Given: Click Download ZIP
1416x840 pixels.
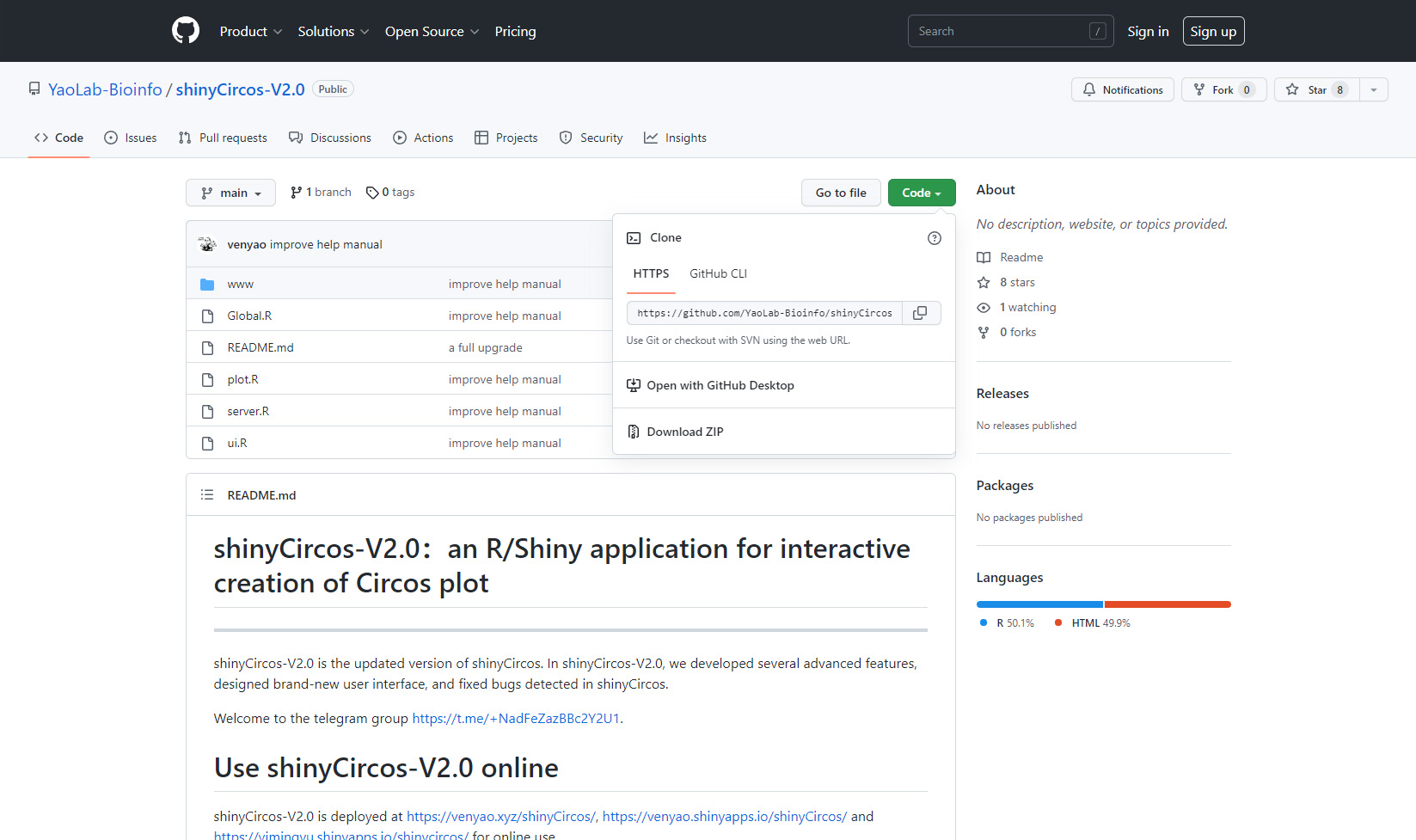Looking at the screenshot, I should tap(684, 432).
